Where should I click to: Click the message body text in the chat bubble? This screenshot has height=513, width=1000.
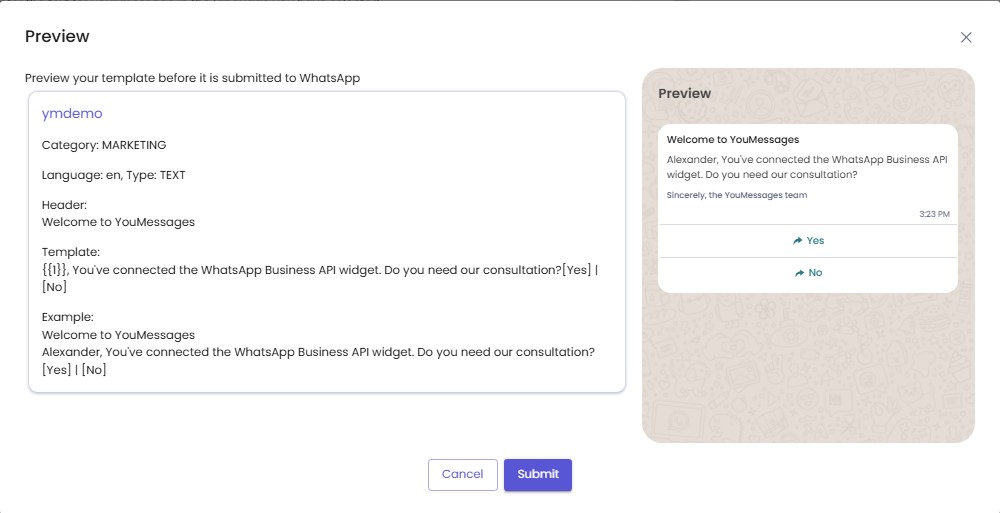click(x=806, y=167)
